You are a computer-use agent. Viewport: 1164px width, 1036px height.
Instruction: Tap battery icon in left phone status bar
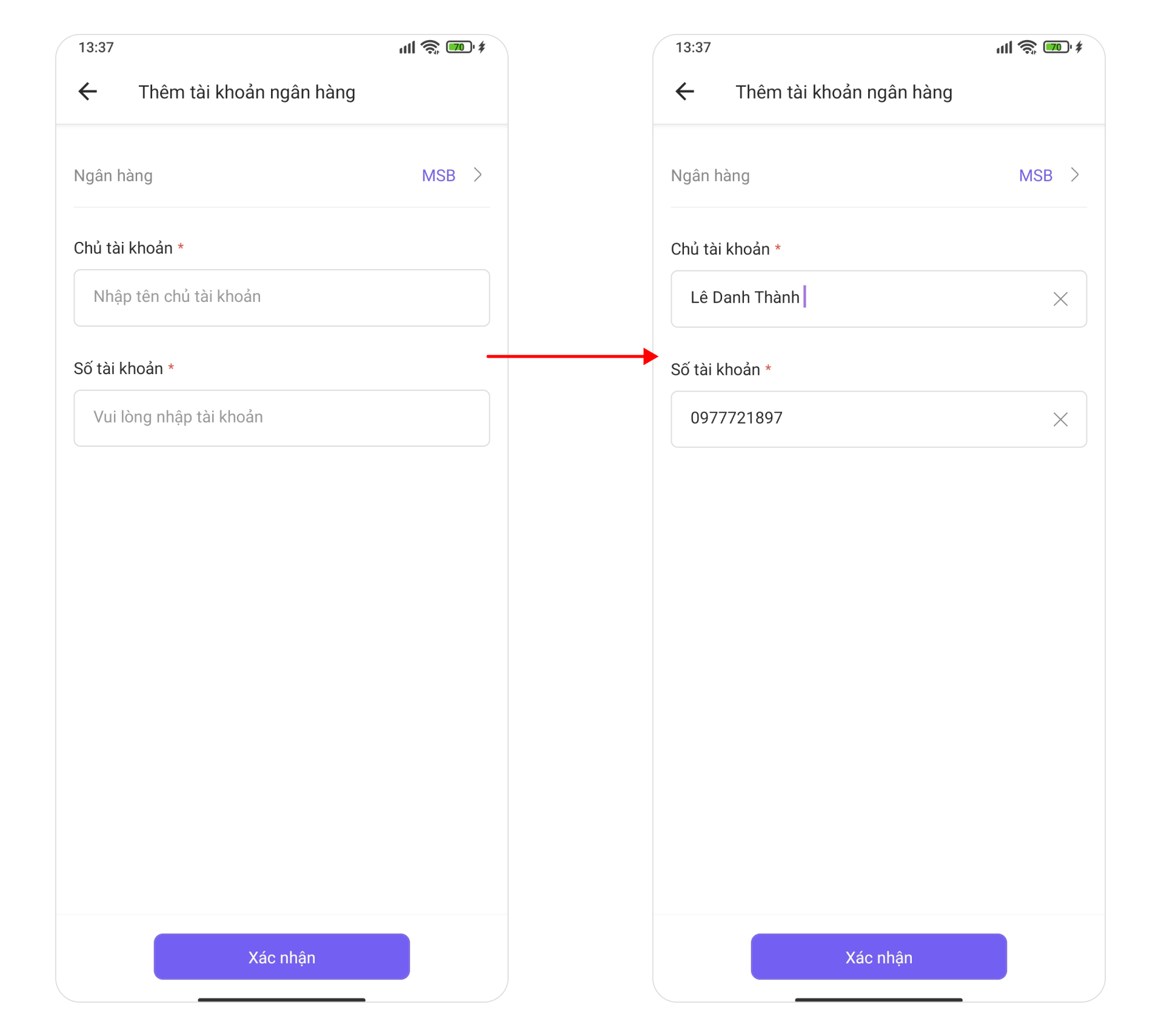point(460,47)
